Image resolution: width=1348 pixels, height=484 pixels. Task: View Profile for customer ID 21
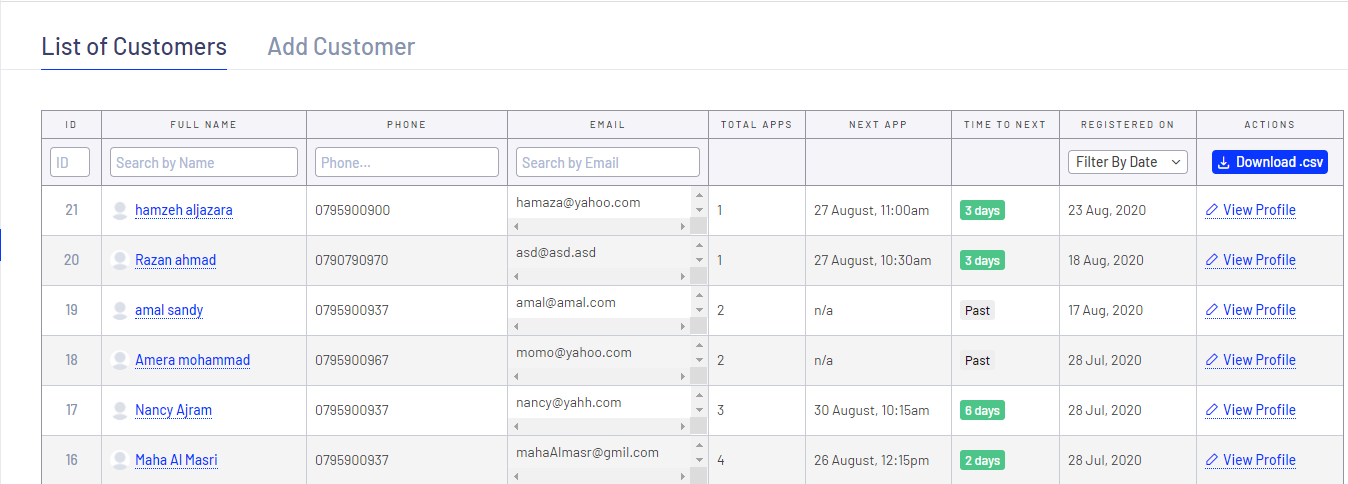pyautogui.click(x=1250, y=210)
